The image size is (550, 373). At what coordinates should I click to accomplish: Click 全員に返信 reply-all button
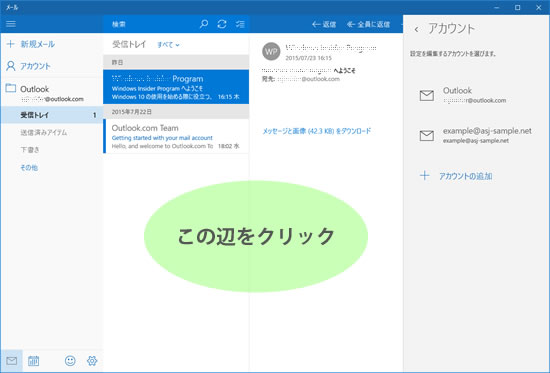[x=368, y=24]
